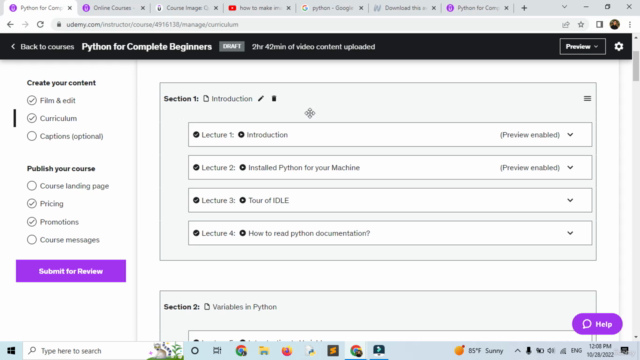Select Captions (optional) step
The image size is (640, 360).
click(65, 136)
